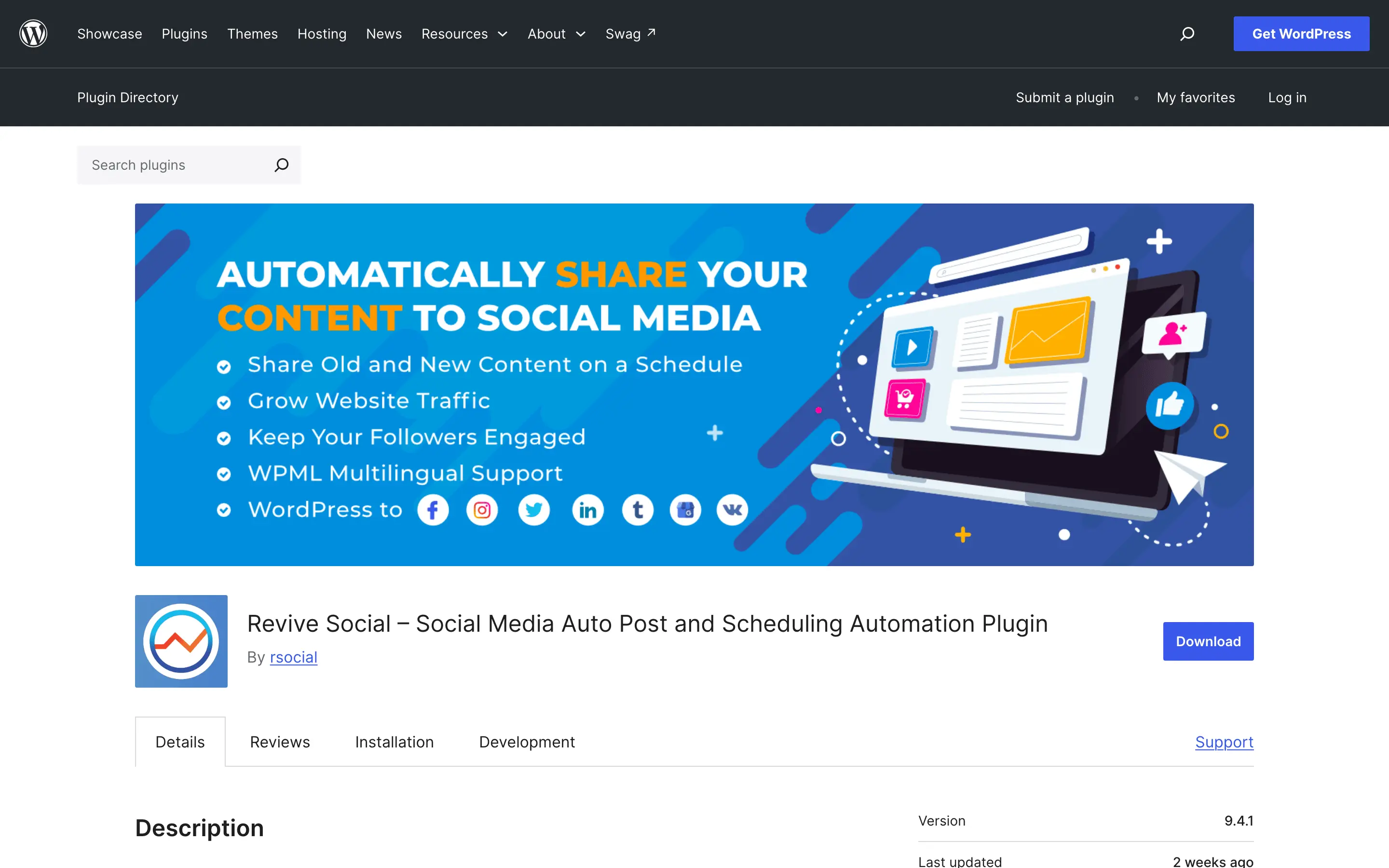Open My favorites link
This screenshot has width=1389, height=868.
coord(1196,97)
